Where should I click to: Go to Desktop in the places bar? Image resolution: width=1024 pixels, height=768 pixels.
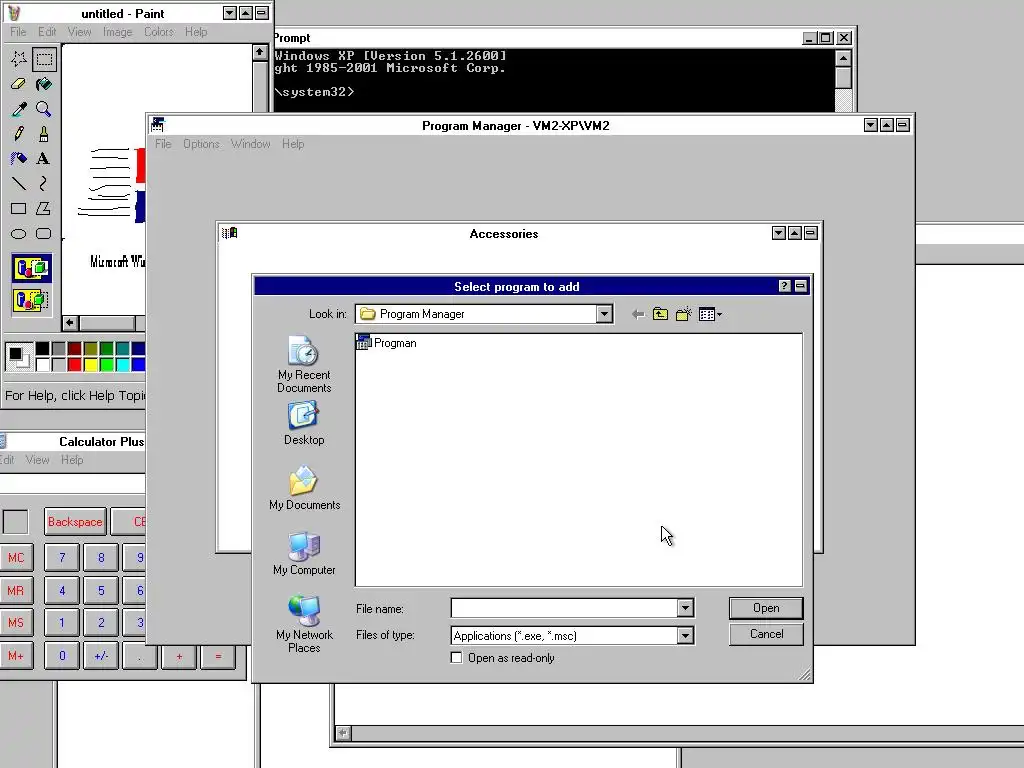(304, 423)
